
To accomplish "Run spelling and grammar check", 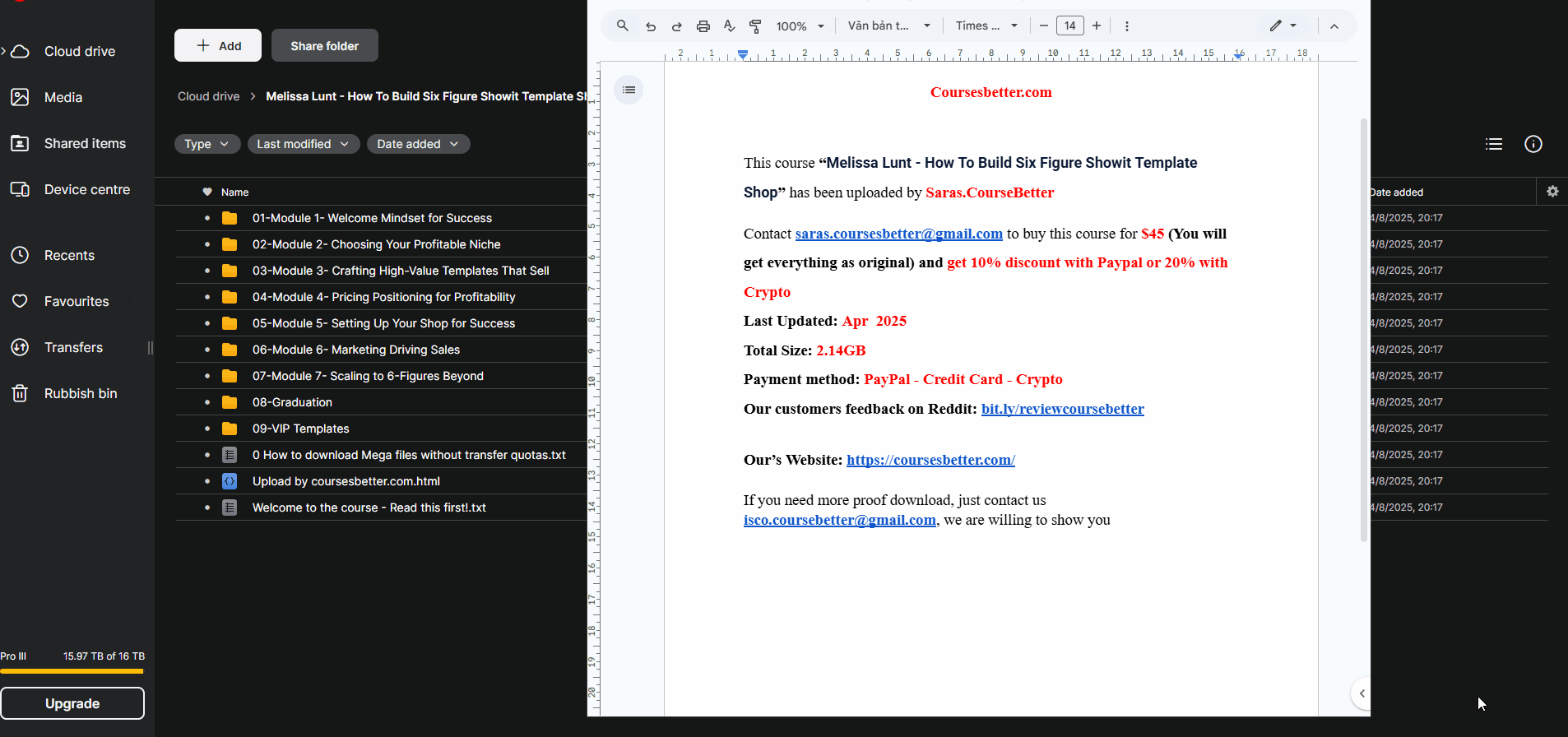I will click(730, 26).
